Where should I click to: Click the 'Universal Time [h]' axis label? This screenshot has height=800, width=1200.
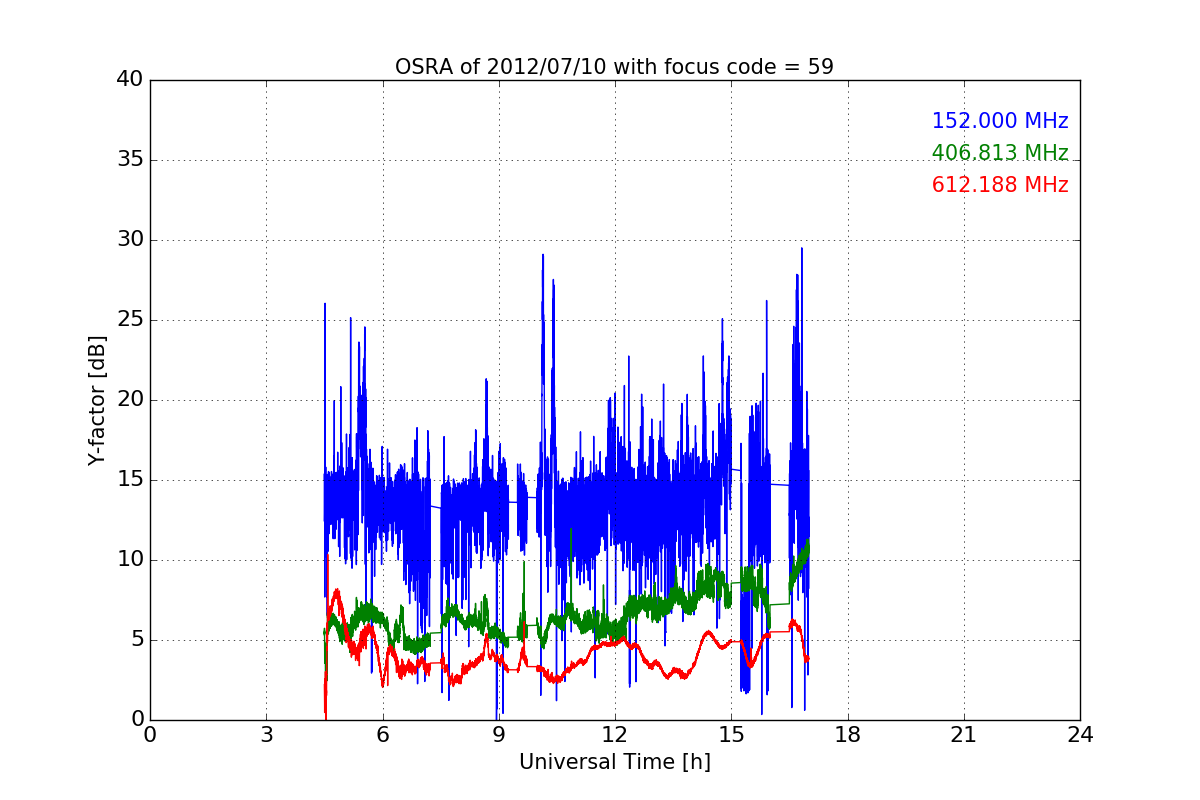click(x=615, y=762)
